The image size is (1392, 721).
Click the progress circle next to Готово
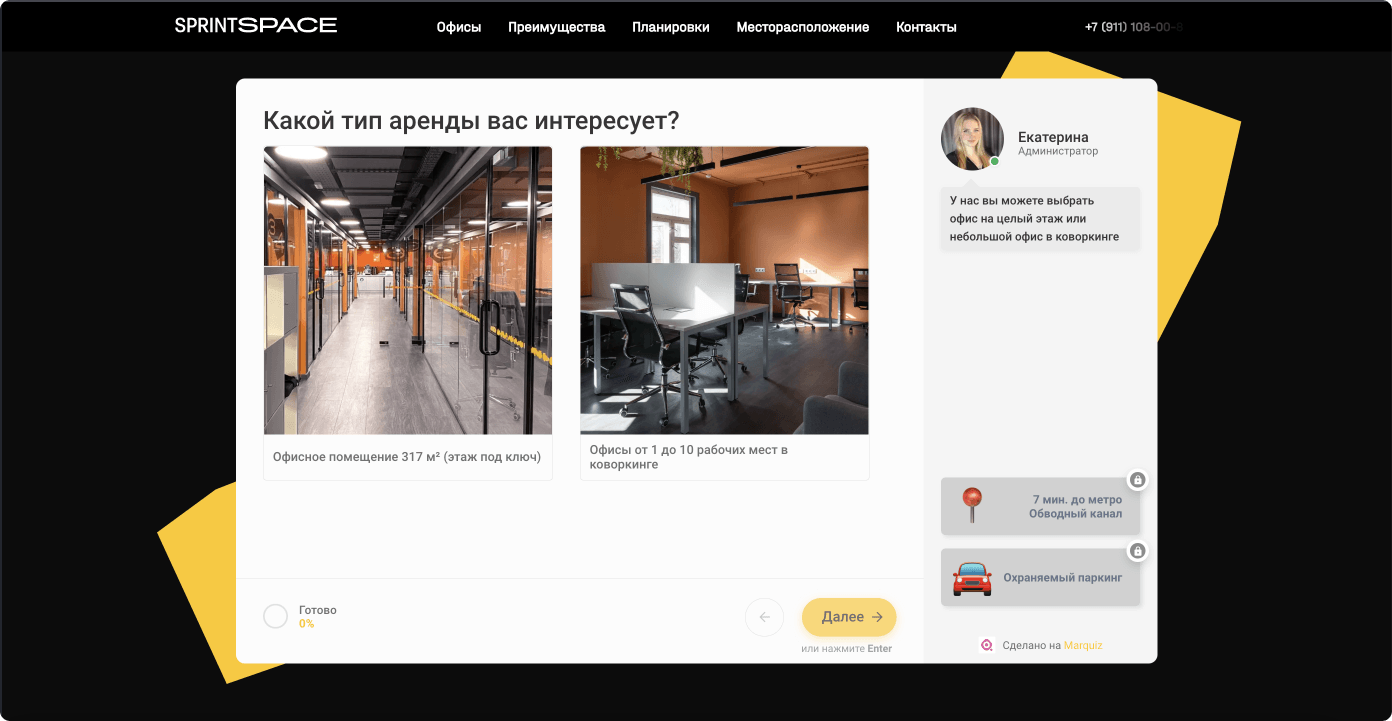tap(275, 616)
